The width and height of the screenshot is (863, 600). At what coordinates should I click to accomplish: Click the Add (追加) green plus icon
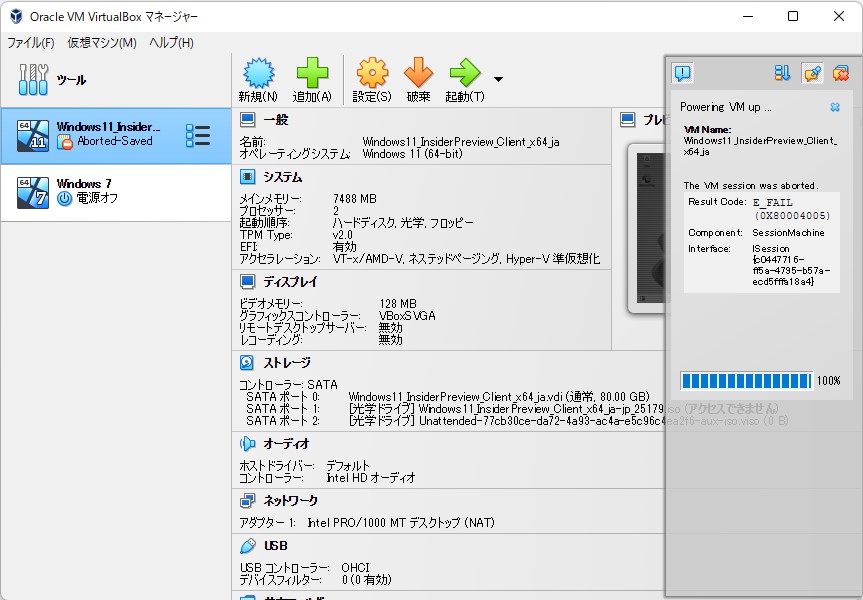point(312,73)
